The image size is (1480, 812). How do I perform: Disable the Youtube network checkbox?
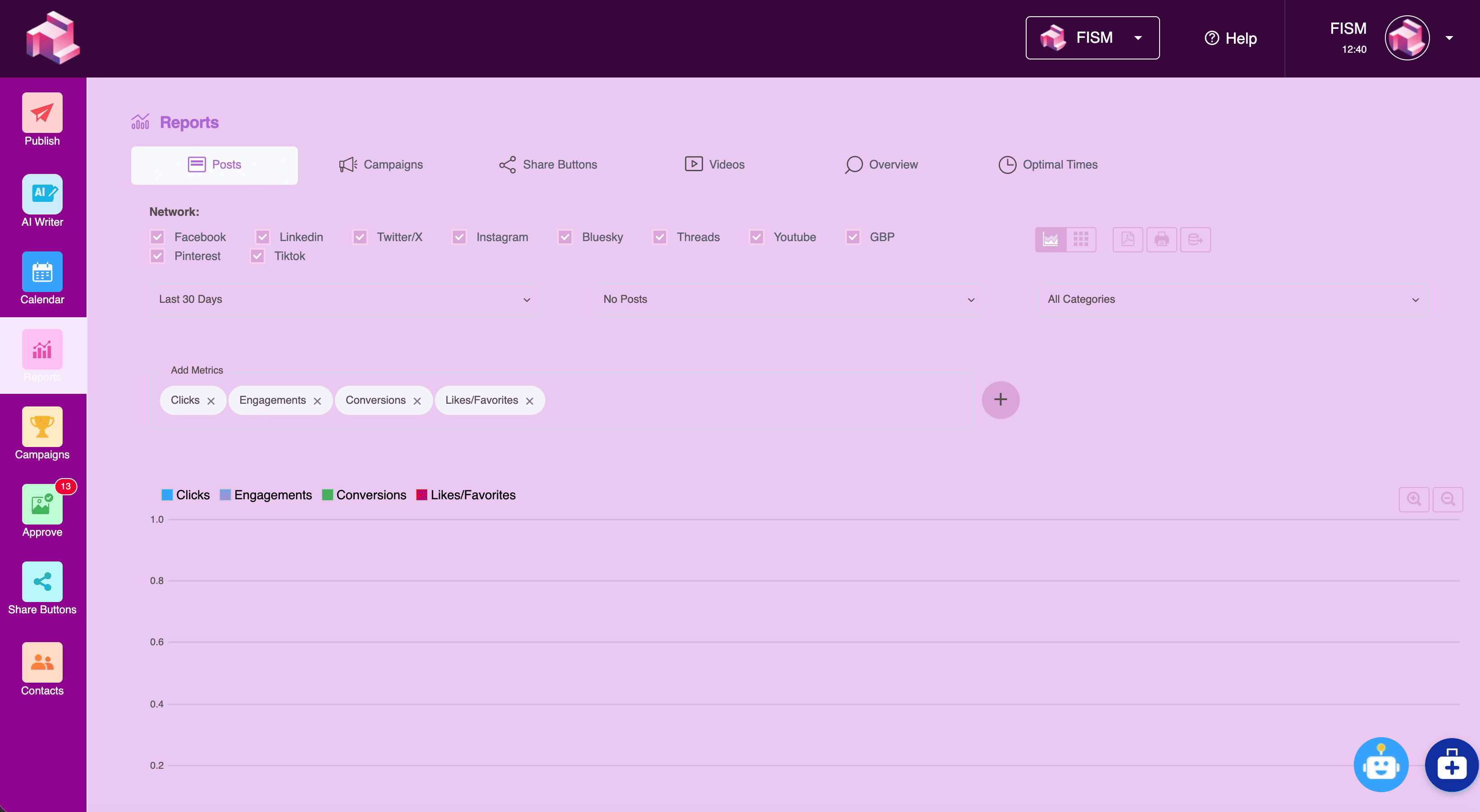point(757,237)
